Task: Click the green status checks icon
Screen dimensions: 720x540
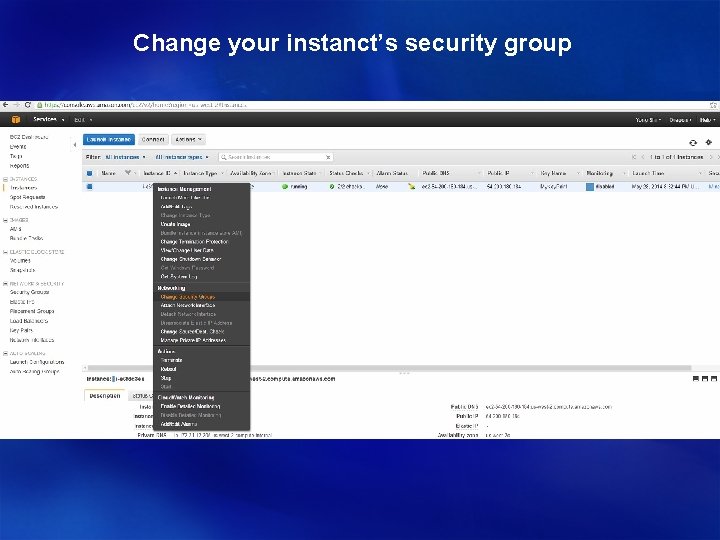Action: point(332,187)
